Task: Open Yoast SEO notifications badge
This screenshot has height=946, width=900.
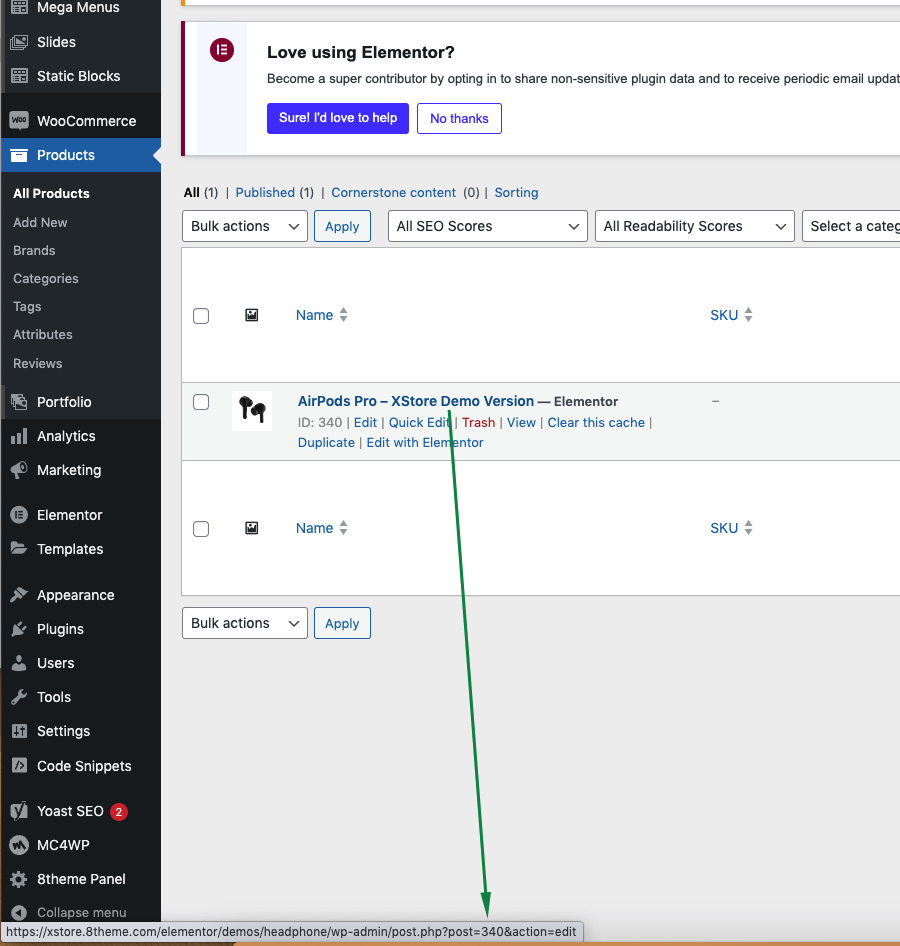Action: pyautogui.click(x=119, y=811)
